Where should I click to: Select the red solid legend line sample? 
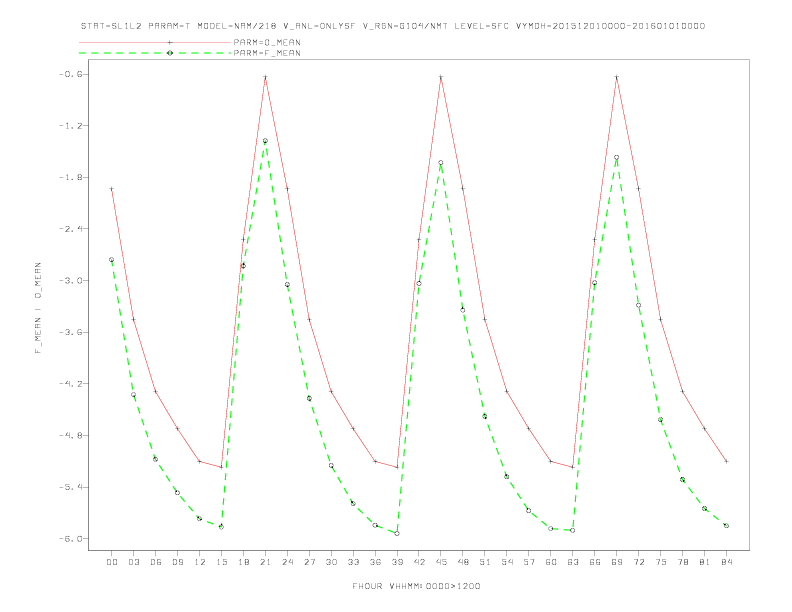point(155,42)
